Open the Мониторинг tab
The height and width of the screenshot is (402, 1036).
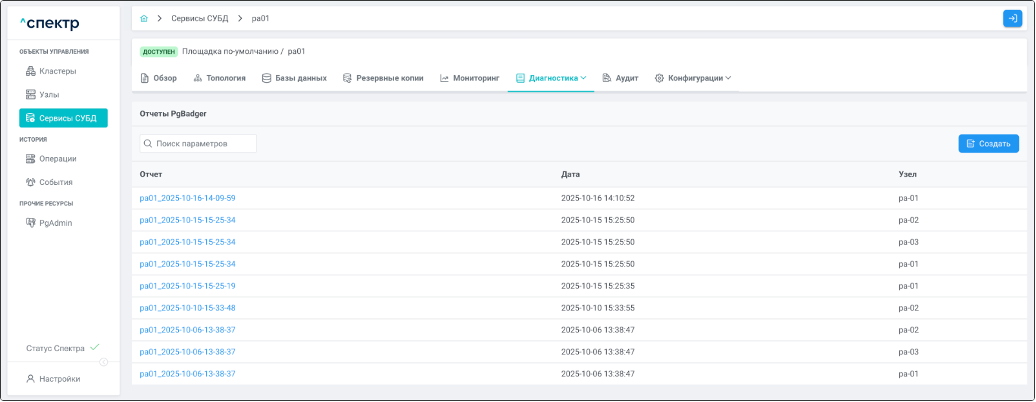pyautogui.click(x=469, y=78)
